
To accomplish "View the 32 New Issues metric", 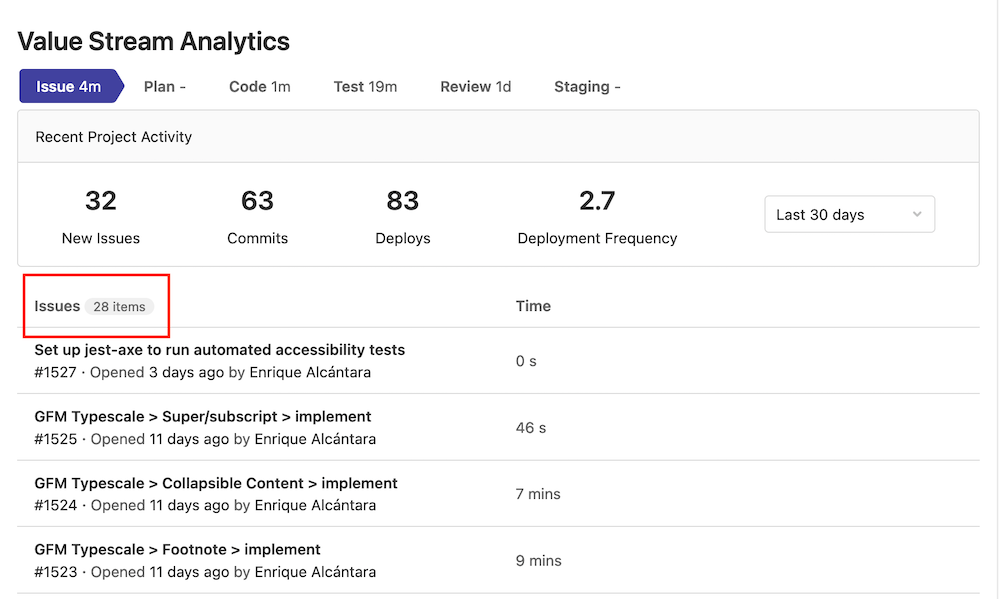I will [x=100, y=201].
